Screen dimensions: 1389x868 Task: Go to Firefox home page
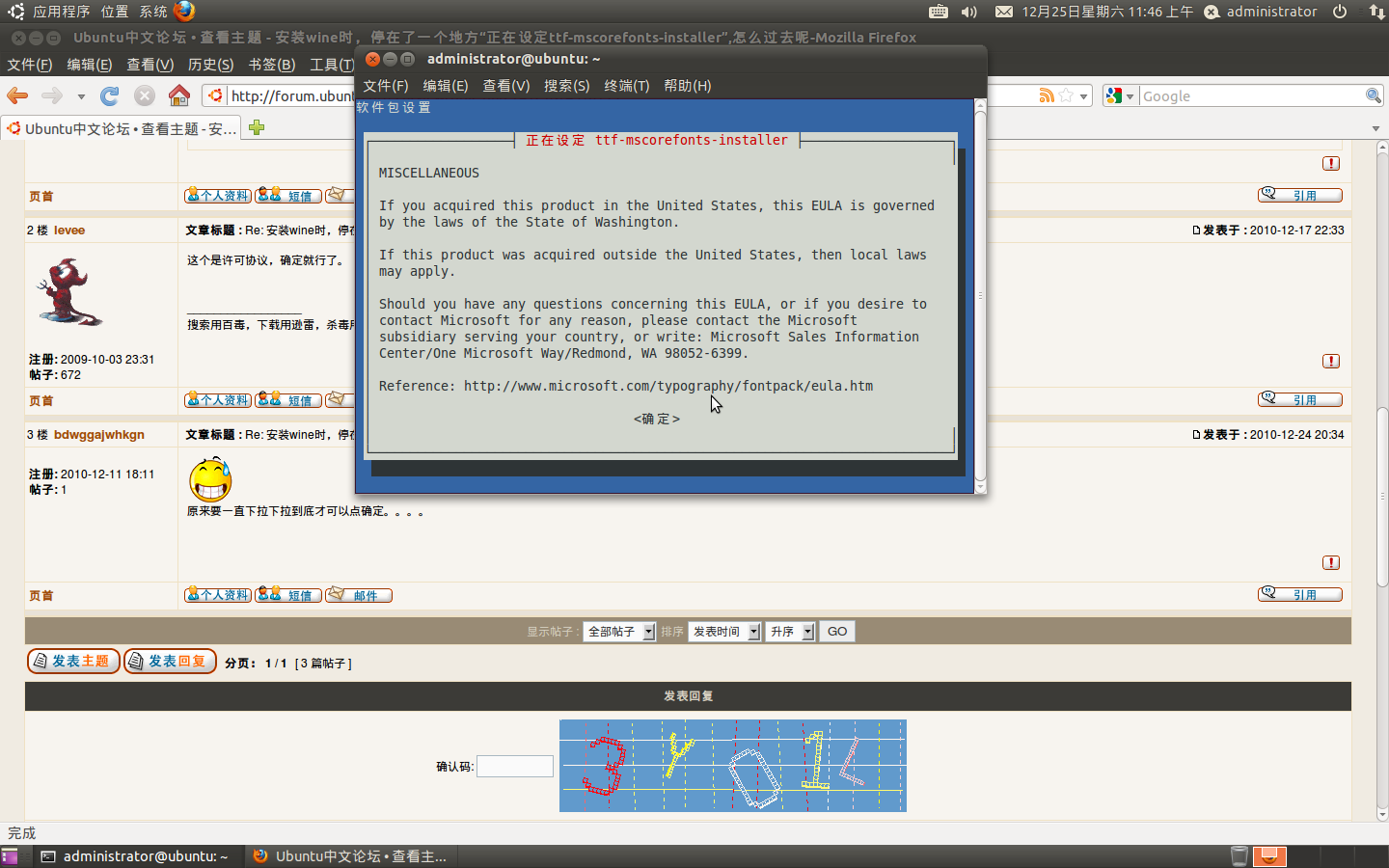click(x=179, y=95)
